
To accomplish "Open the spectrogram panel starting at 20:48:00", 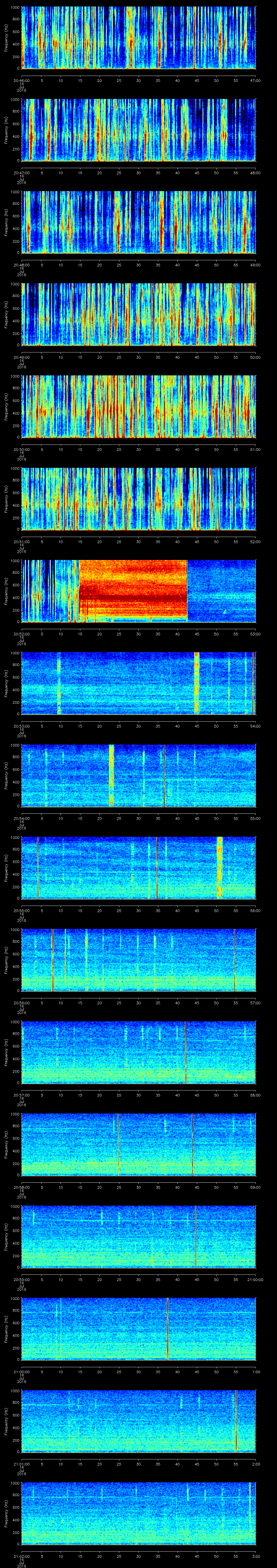I will [139, 222].
